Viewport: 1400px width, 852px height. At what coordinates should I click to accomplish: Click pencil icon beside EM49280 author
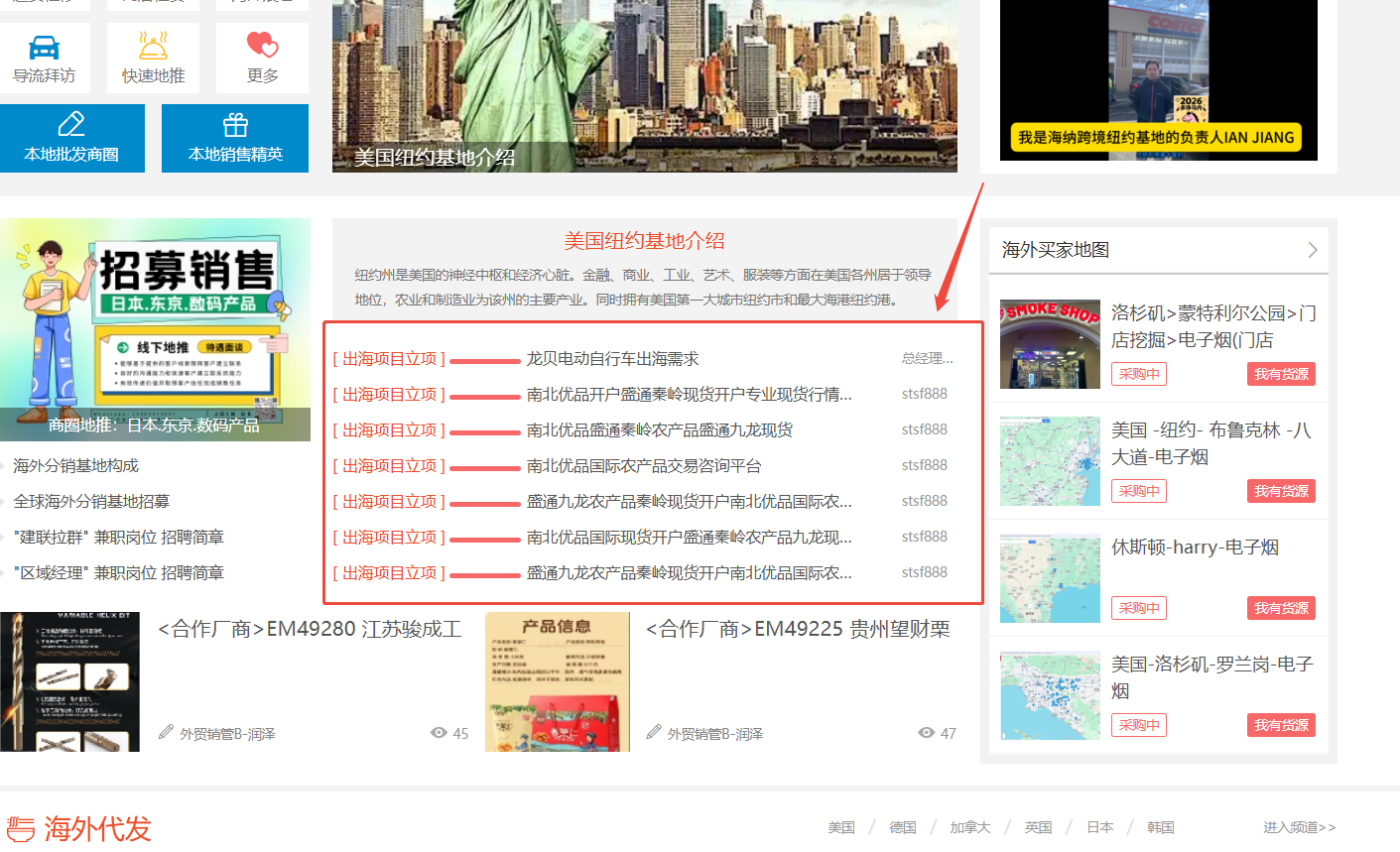166,732
